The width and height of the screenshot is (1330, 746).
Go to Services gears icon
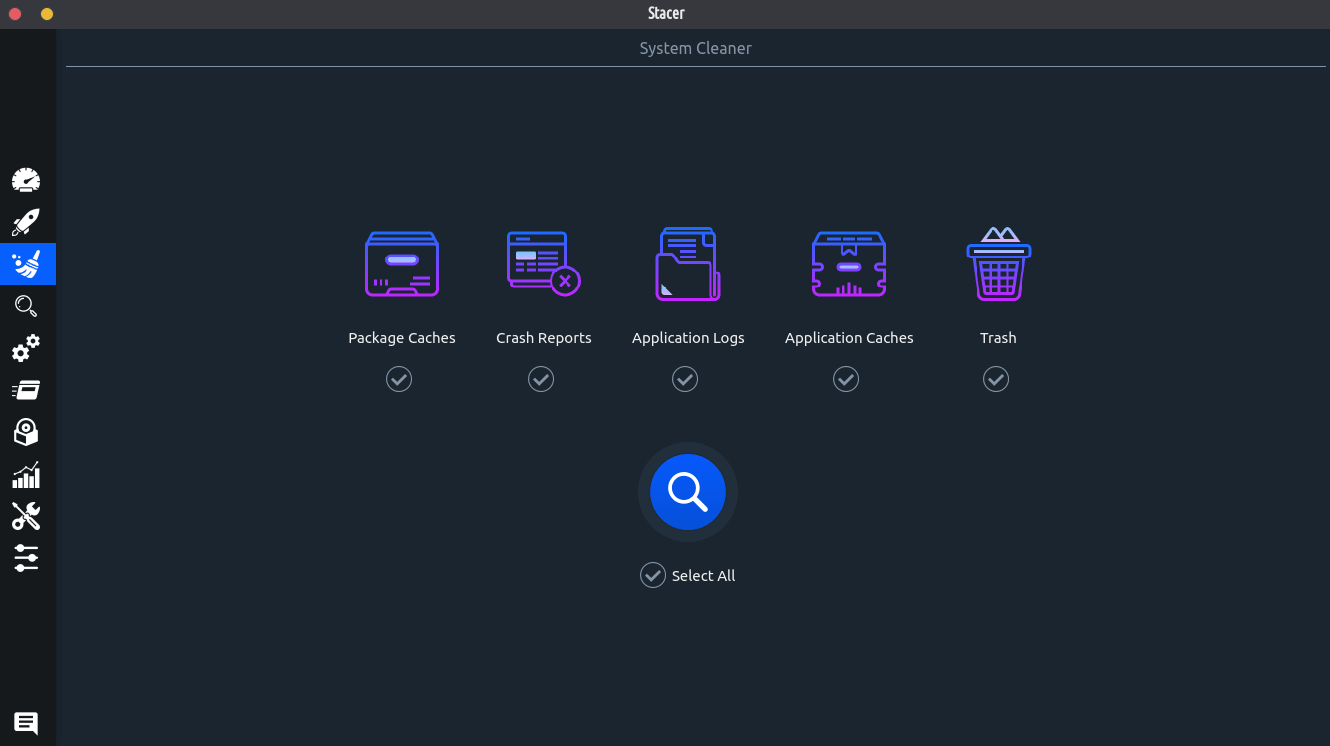(x=26, y=348)
